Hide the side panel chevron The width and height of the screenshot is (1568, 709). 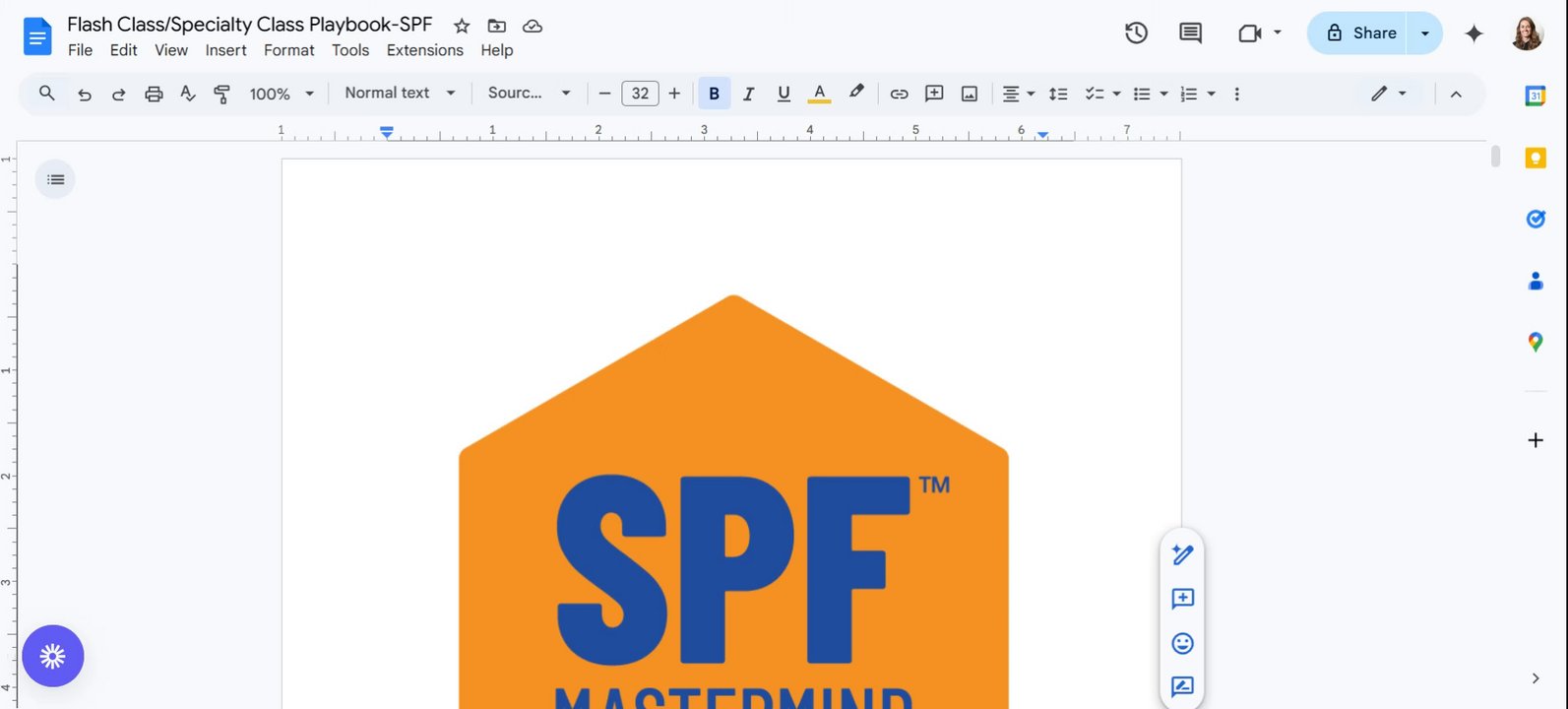coord(1536,677)
